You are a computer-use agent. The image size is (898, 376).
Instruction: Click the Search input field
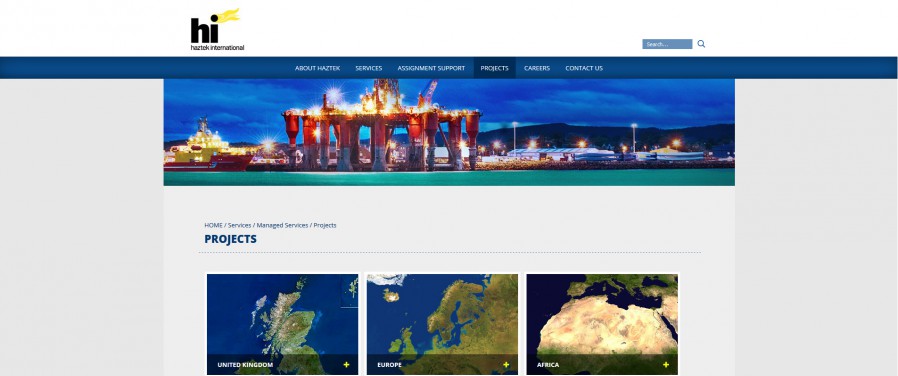667,44
